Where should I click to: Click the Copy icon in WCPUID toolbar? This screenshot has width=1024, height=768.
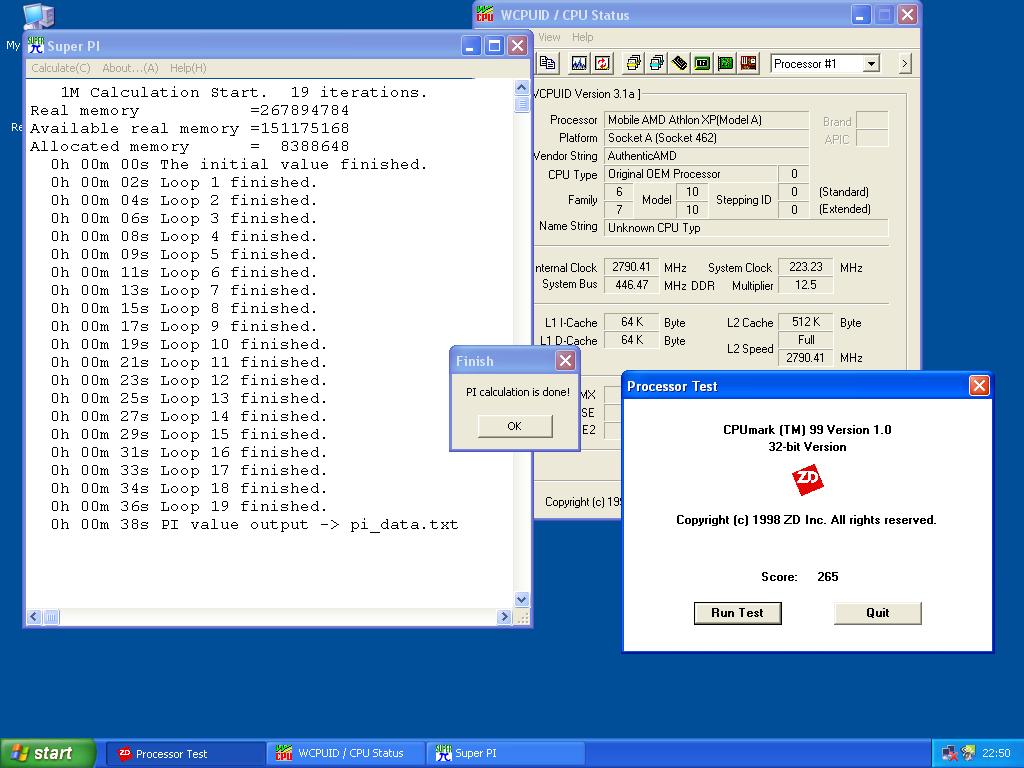point(547,63)
